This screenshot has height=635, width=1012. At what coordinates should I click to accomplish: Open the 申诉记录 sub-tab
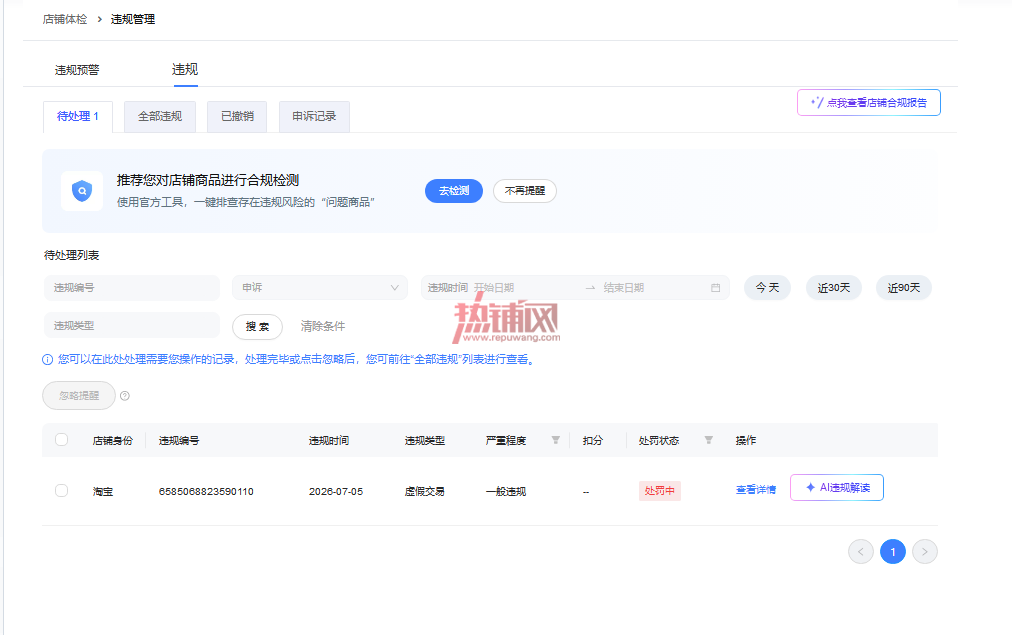click(x=314, y=117)
